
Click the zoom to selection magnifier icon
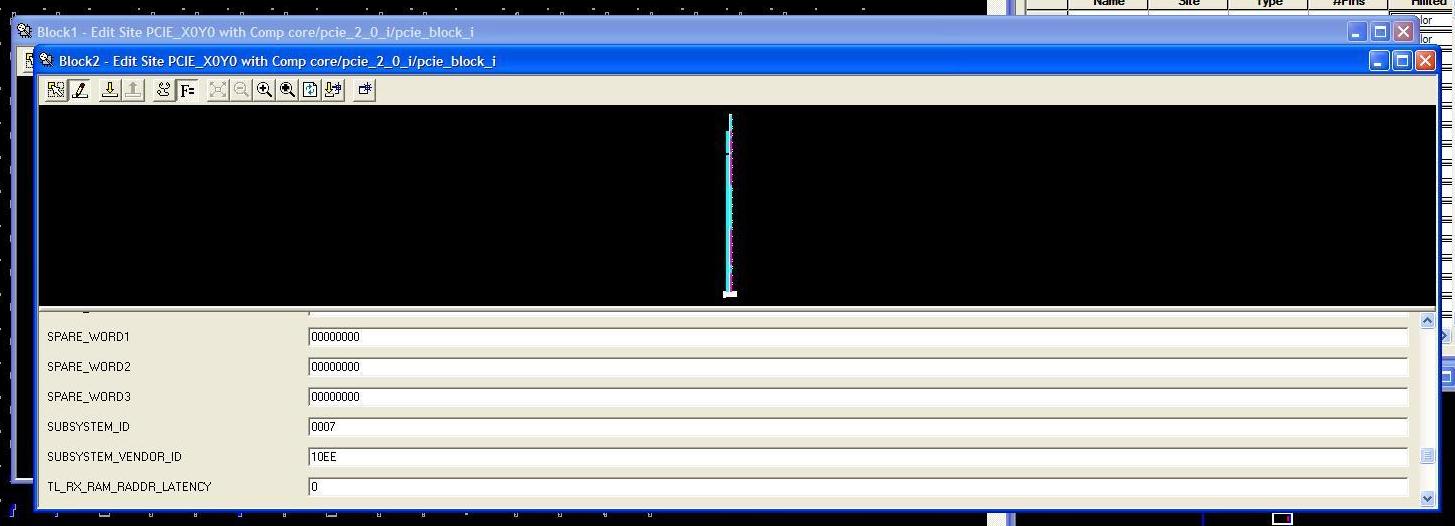[x=287, y=90]
